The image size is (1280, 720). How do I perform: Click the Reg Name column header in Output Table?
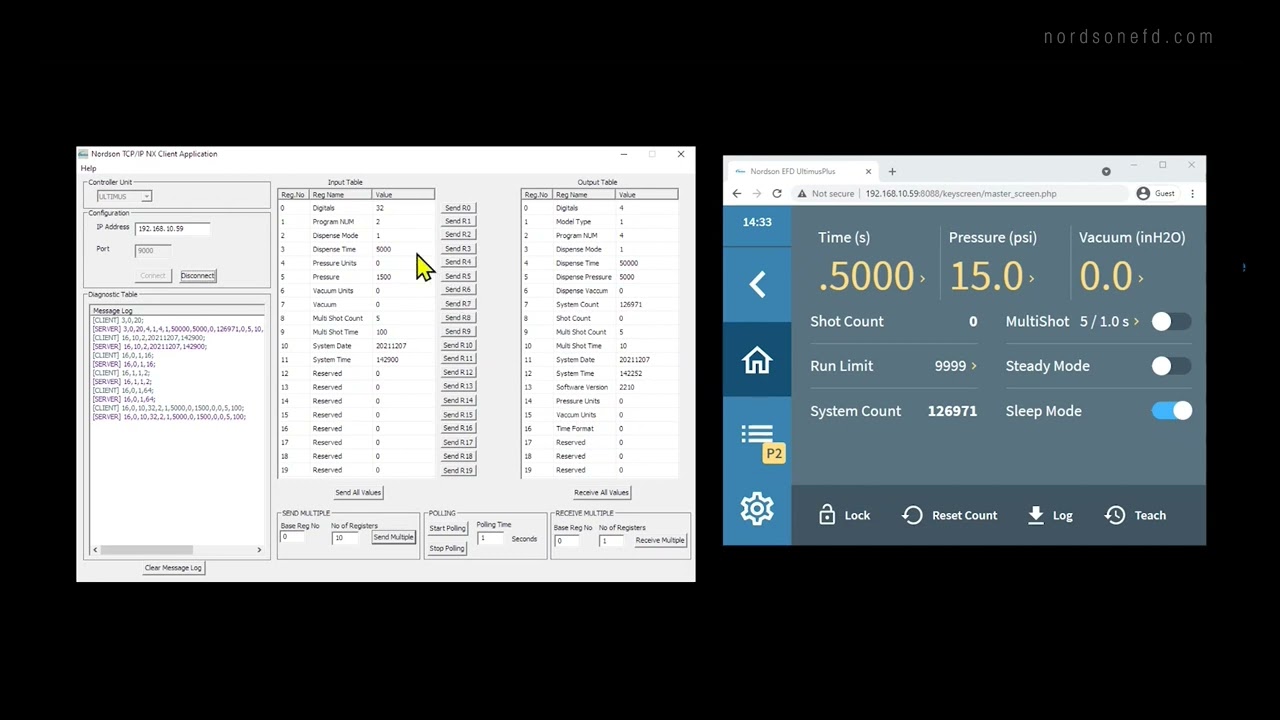tap(583, 195)
